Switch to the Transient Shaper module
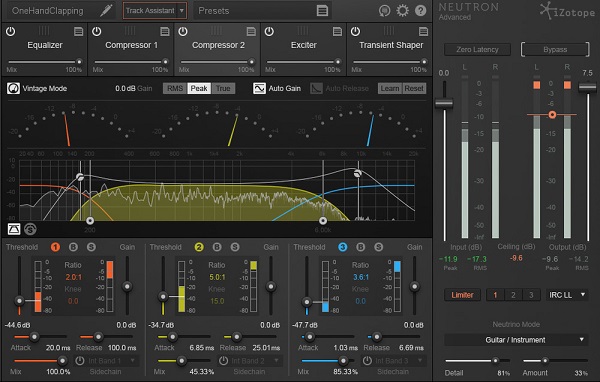This screenshot has width=600, height=382. (391, 45)
